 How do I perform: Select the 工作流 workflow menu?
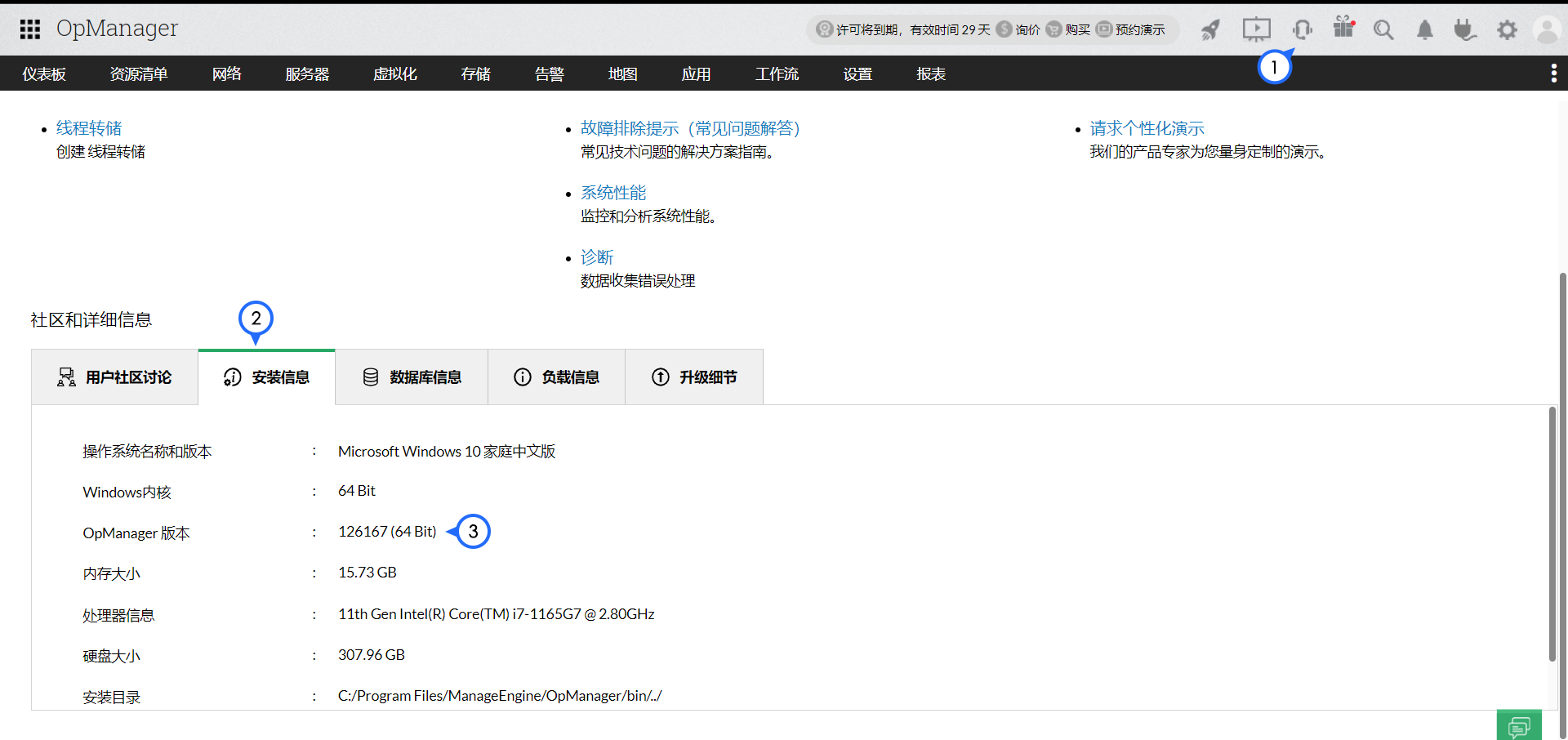pyautogui.click(x=777, y=74)
